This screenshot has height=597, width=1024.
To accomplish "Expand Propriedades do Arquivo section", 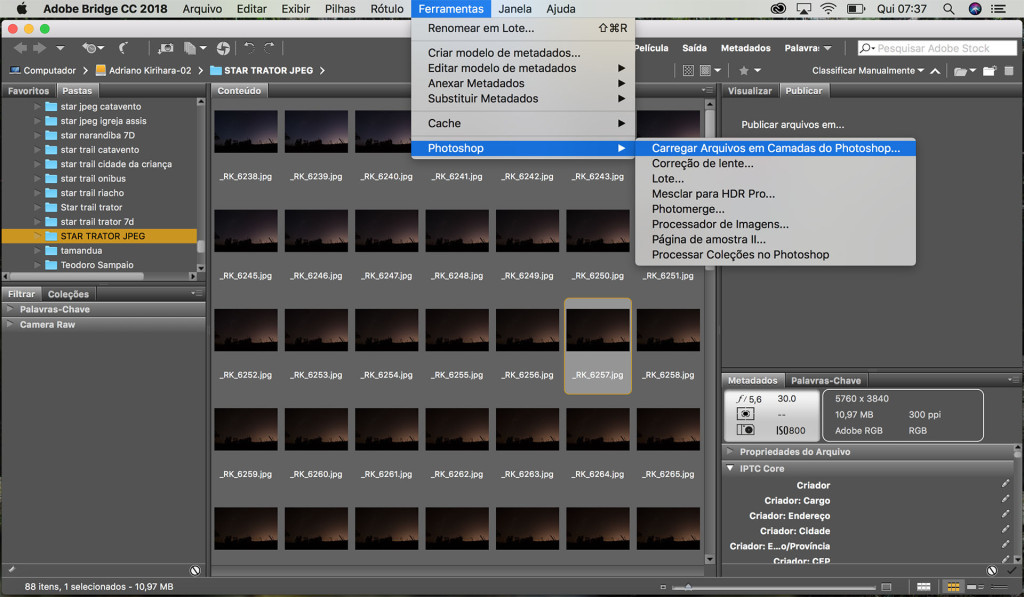I will pyautogui.click(x=730, y=451).
